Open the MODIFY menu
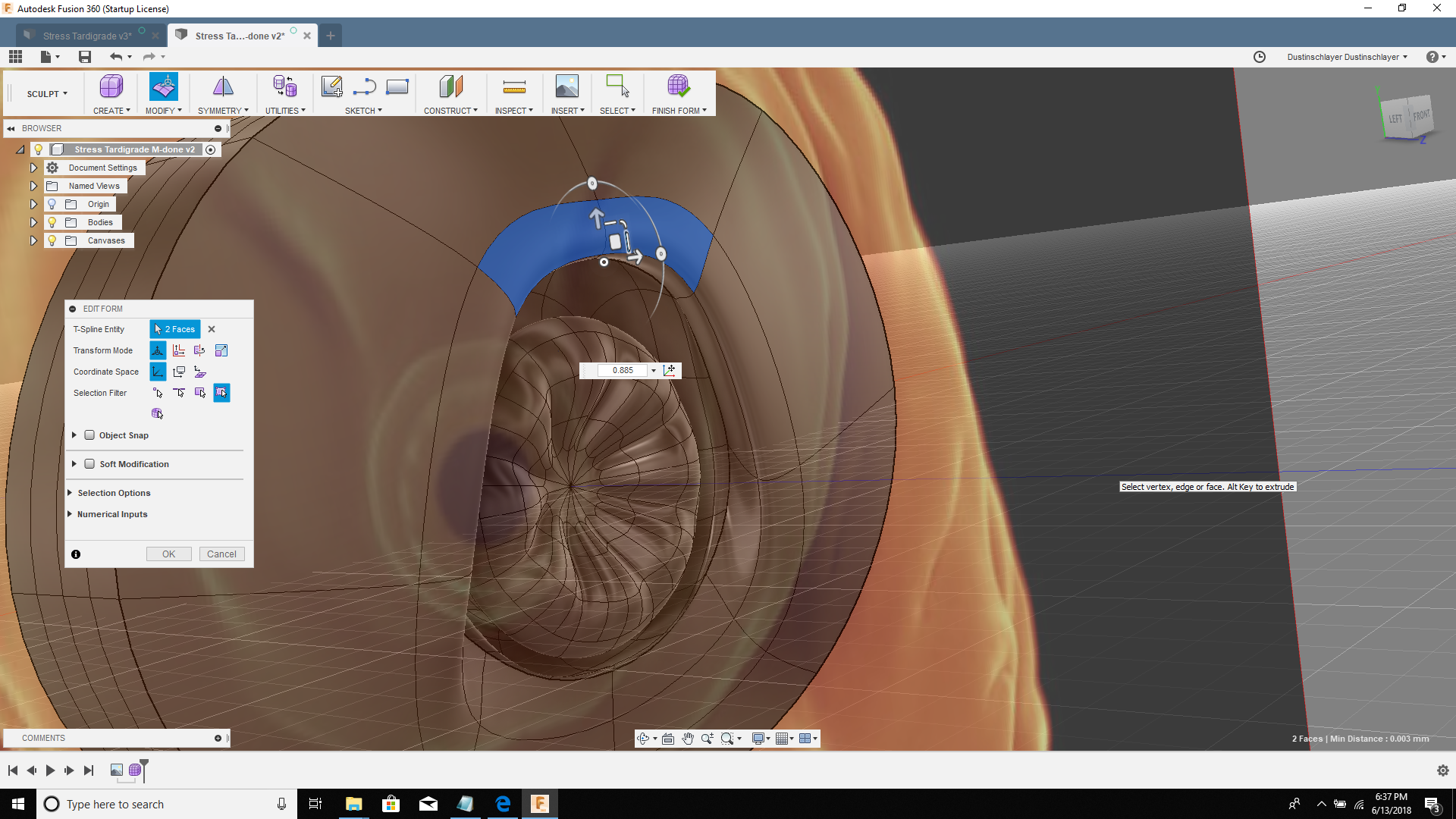This screenshot has width=1456, height=819. tap(164, 111)
